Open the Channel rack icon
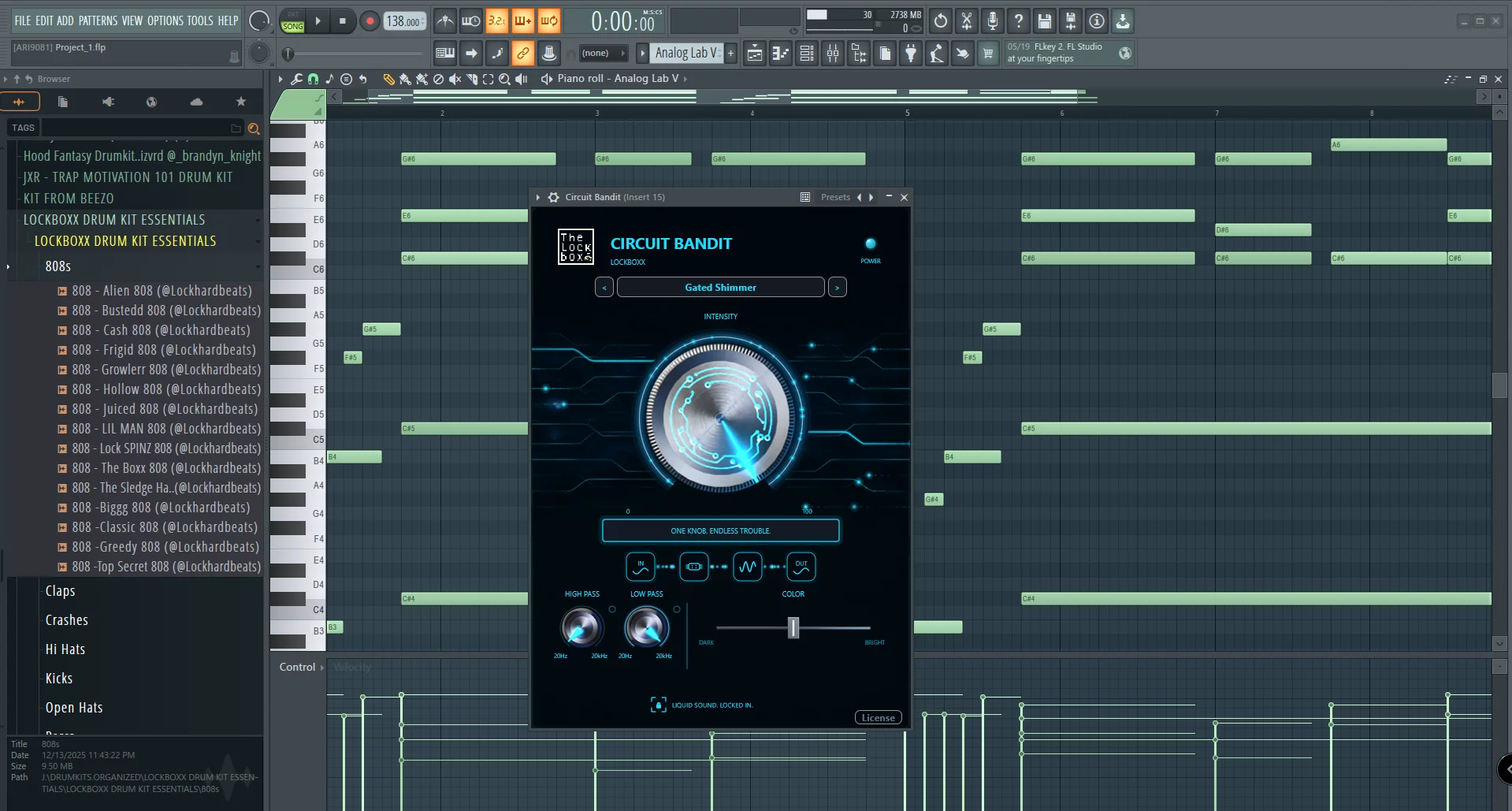 pos(806,54)
